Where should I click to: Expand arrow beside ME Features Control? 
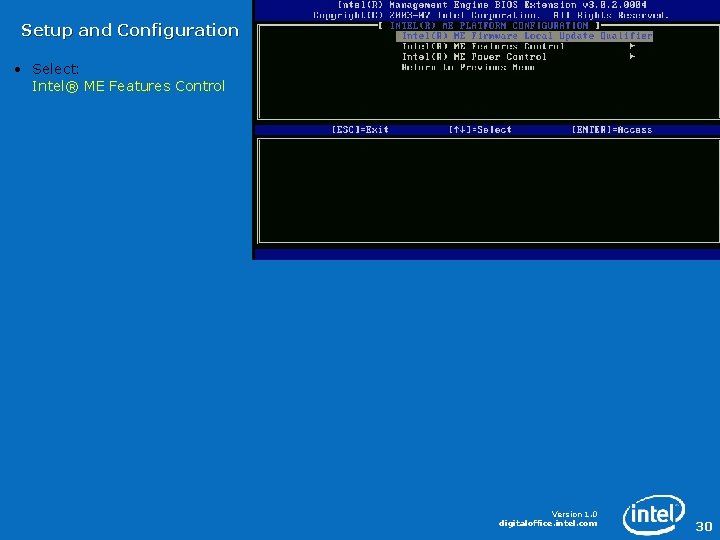click(632, 46)
